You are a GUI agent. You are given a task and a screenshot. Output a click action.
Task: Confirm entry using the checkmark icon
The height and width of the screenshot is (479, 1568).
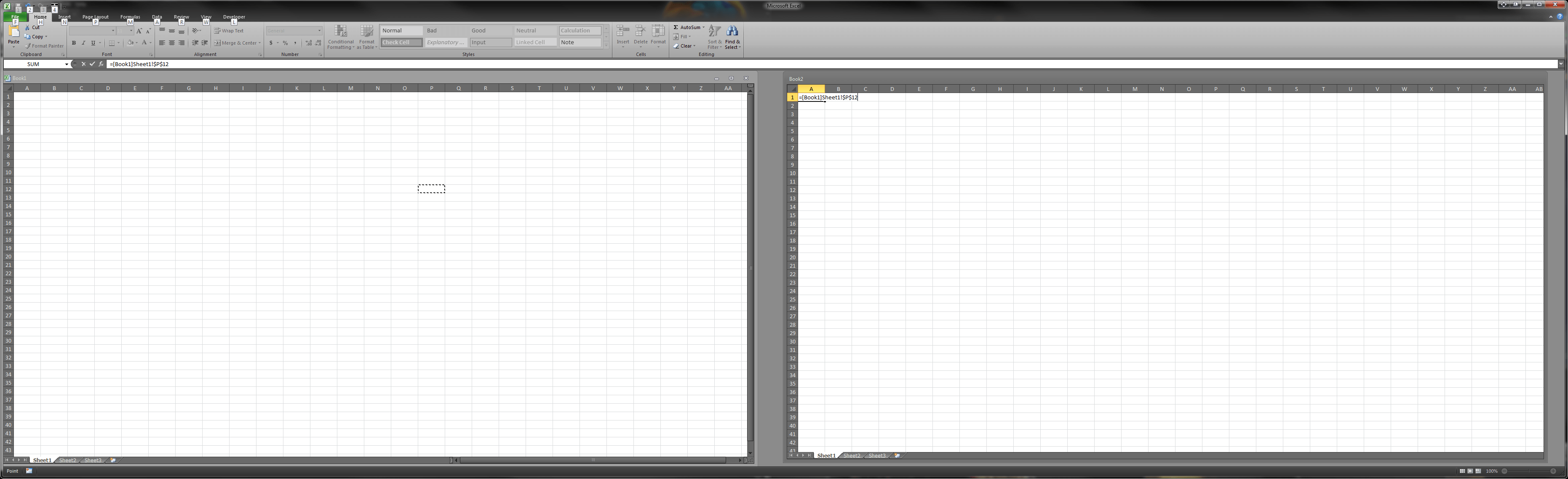coord(93,64)
